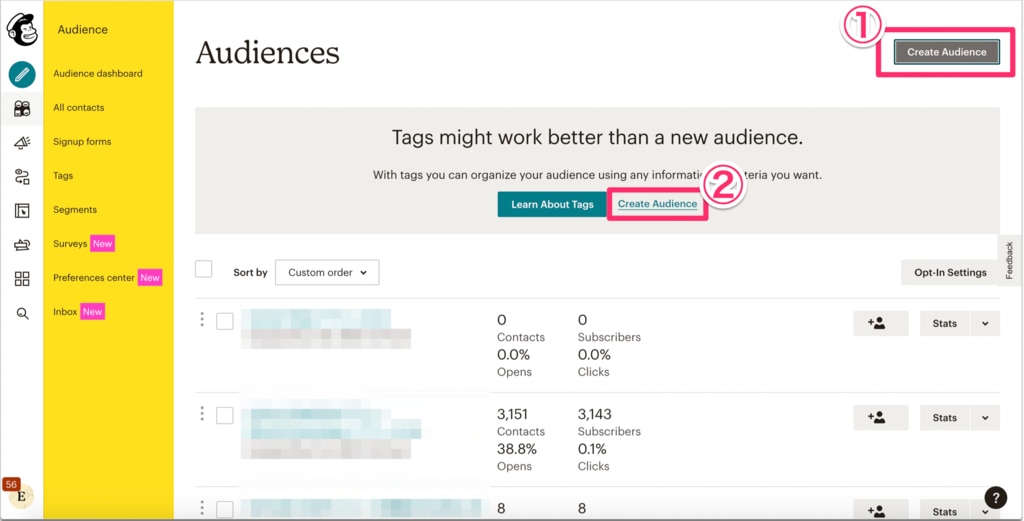Tick the select-all checkbox beside Sort by
This screenshot has width=1024, height=521.
(x=204, y=269)
